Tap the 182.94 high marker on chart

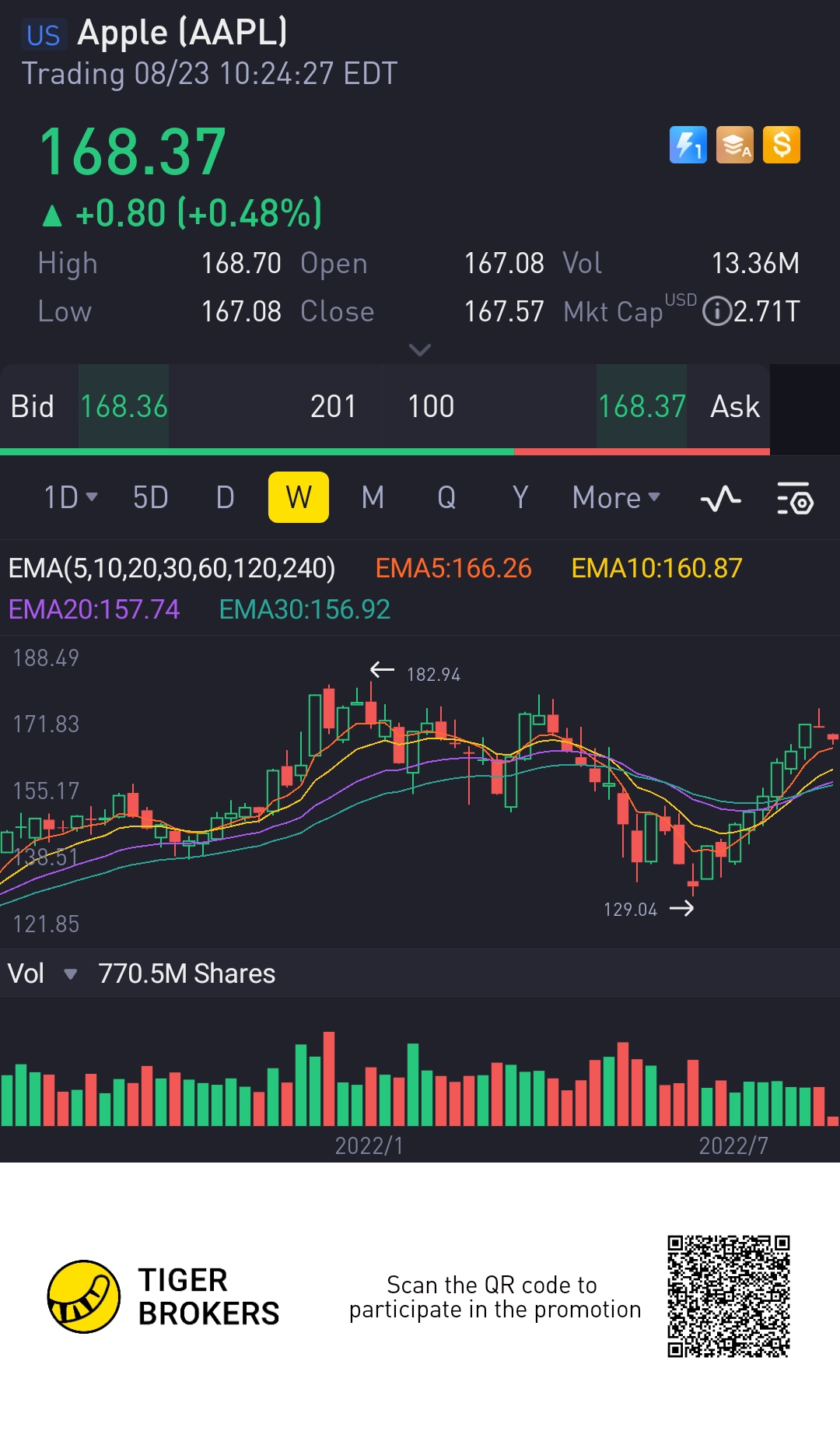coord(416,673)
